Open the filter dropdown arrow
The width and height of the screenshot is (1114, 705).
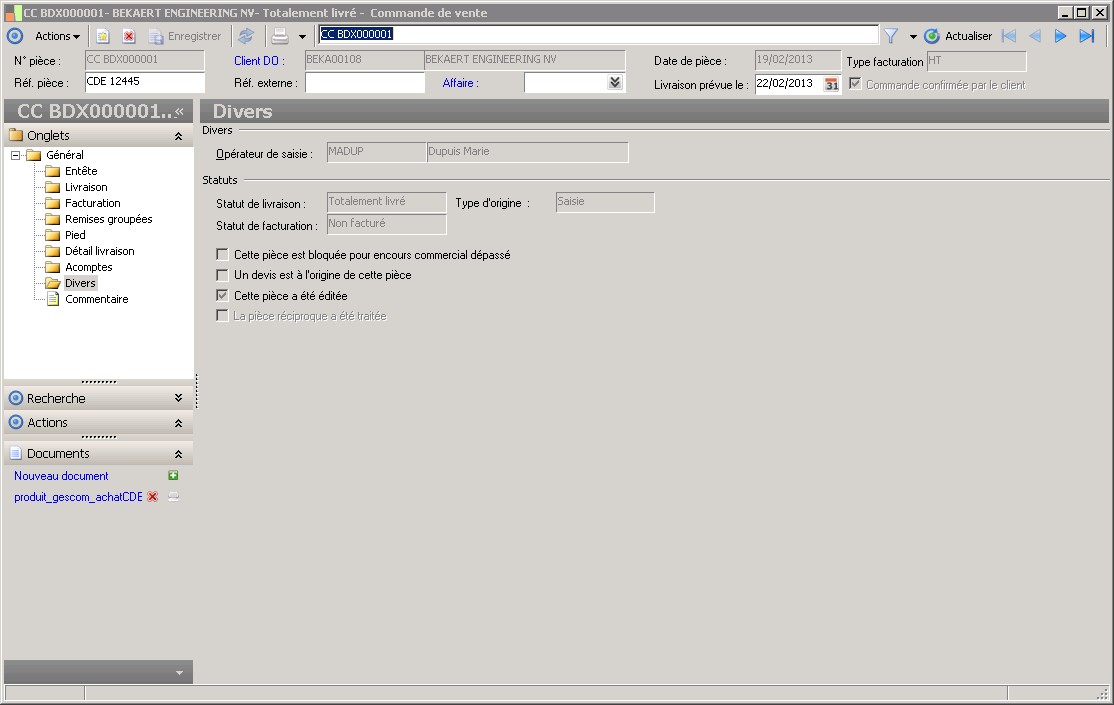tap(913, 37)
